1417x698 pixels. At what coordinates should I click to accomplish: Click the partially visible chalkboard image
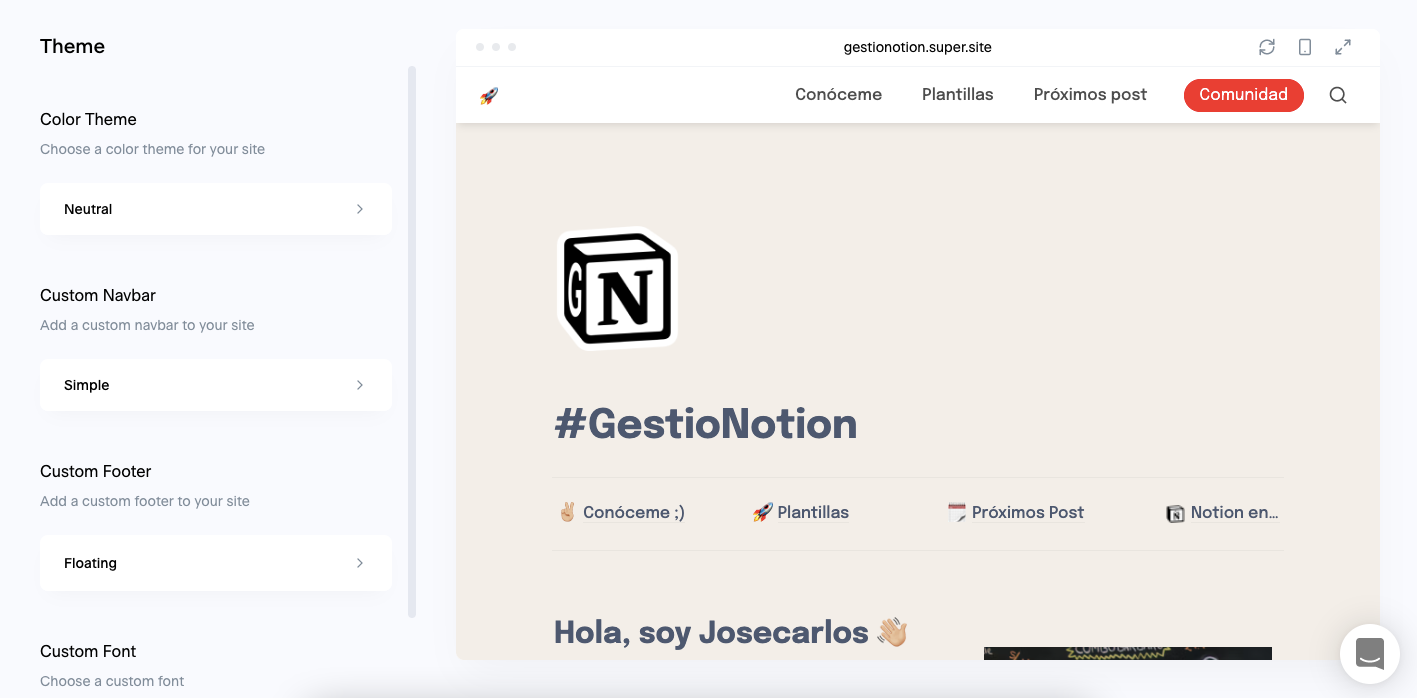click(1128, 653)
